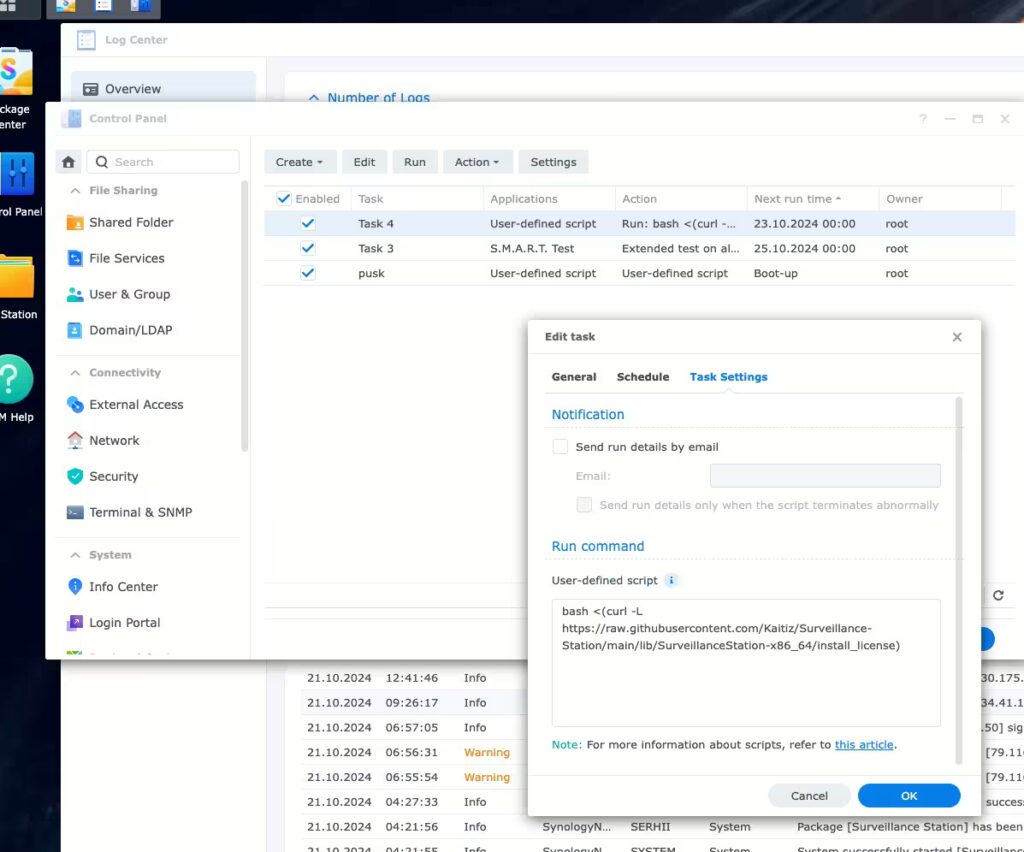Select Task 4 row

[639, 224]
